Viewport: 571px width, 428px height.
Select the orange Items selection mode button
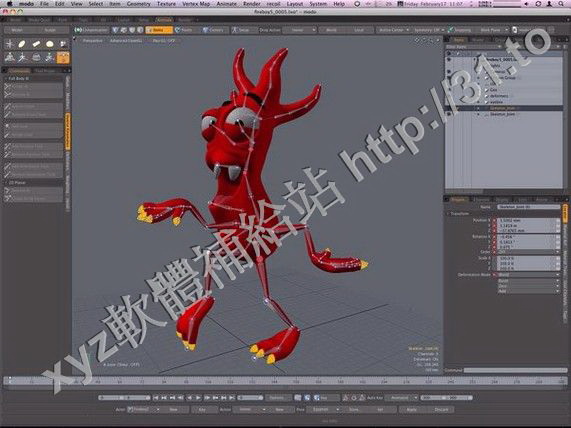click(159, 30)
